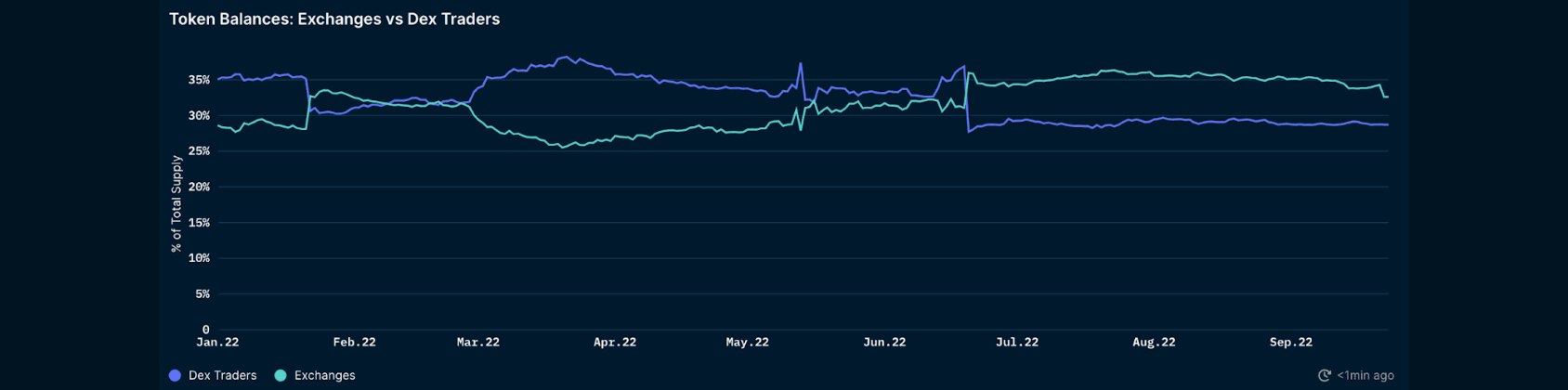Click the Dex Traders spike peak in mid-May

pos(801,64)
